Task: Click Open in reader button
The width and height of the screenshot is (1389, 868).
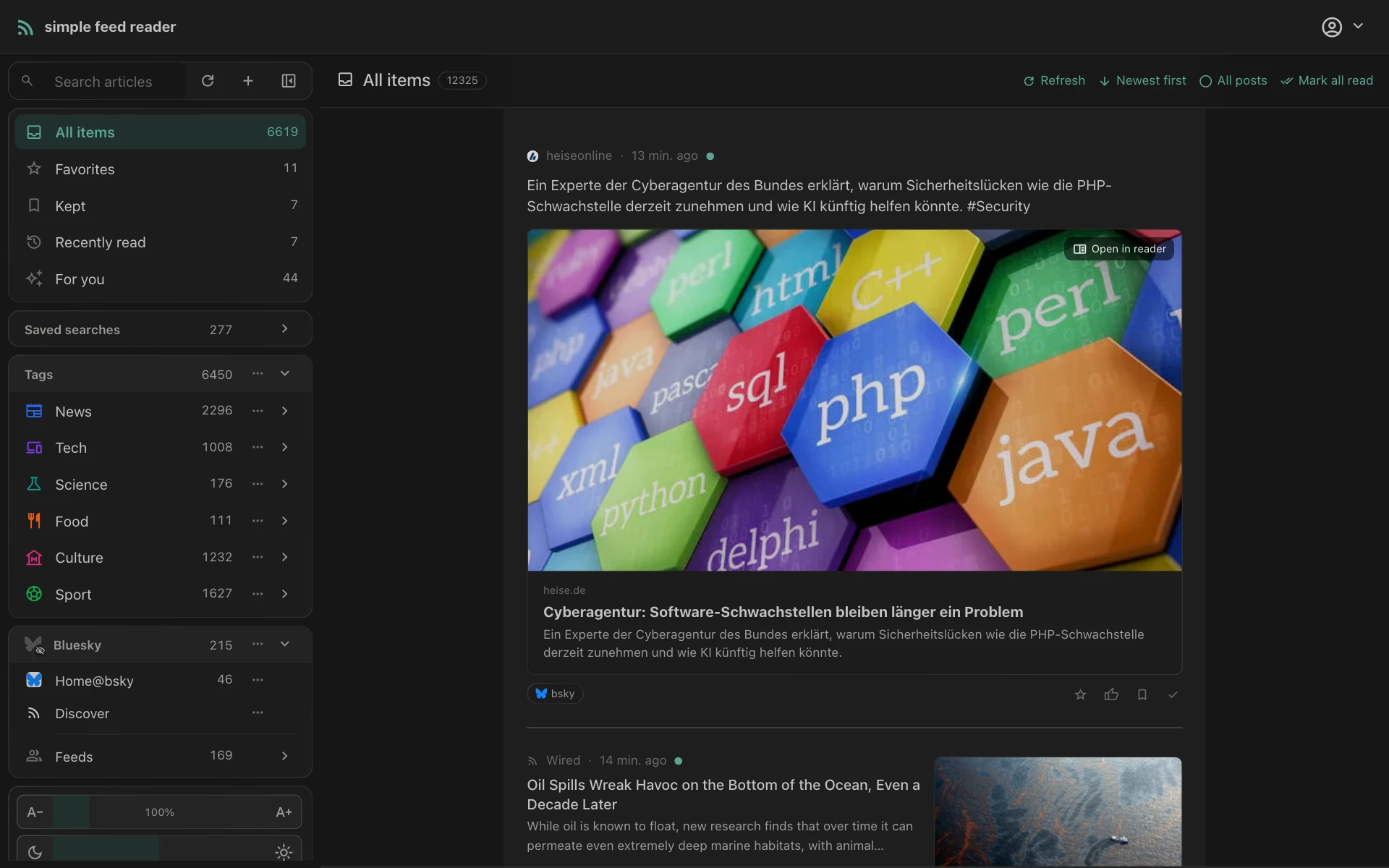Action: 1119,249
